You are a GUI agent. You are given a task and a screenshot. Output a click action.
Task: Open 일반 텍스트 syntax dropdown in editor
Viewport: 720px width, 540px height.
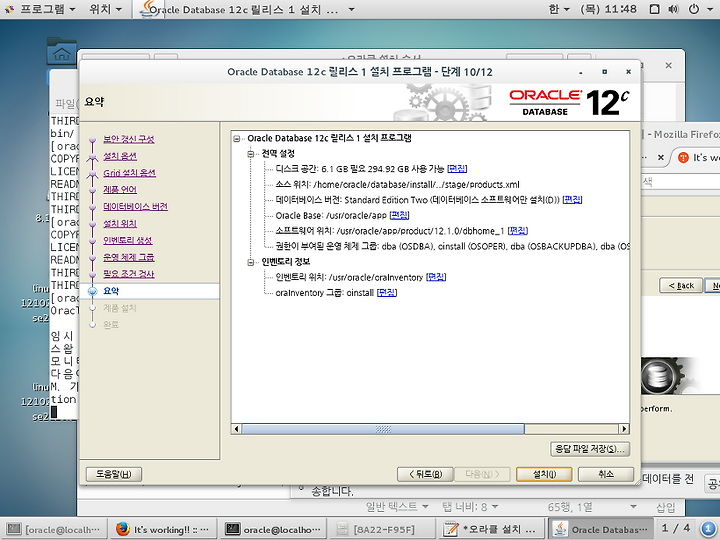(397, 507)
